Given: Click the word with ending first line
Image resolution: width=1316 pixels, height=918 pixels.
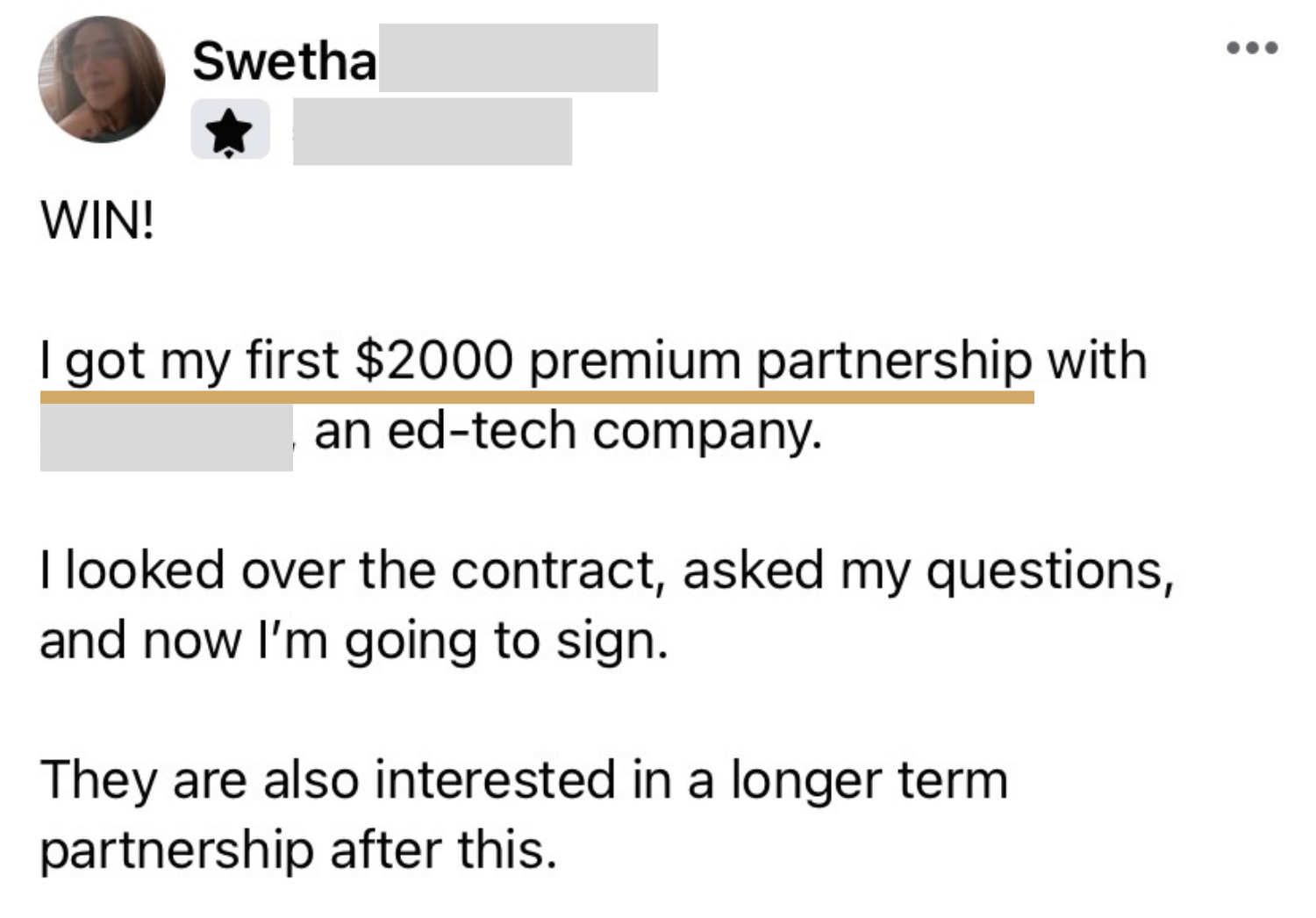Looking at the screenshot, I should click(x=1097, y=361).
